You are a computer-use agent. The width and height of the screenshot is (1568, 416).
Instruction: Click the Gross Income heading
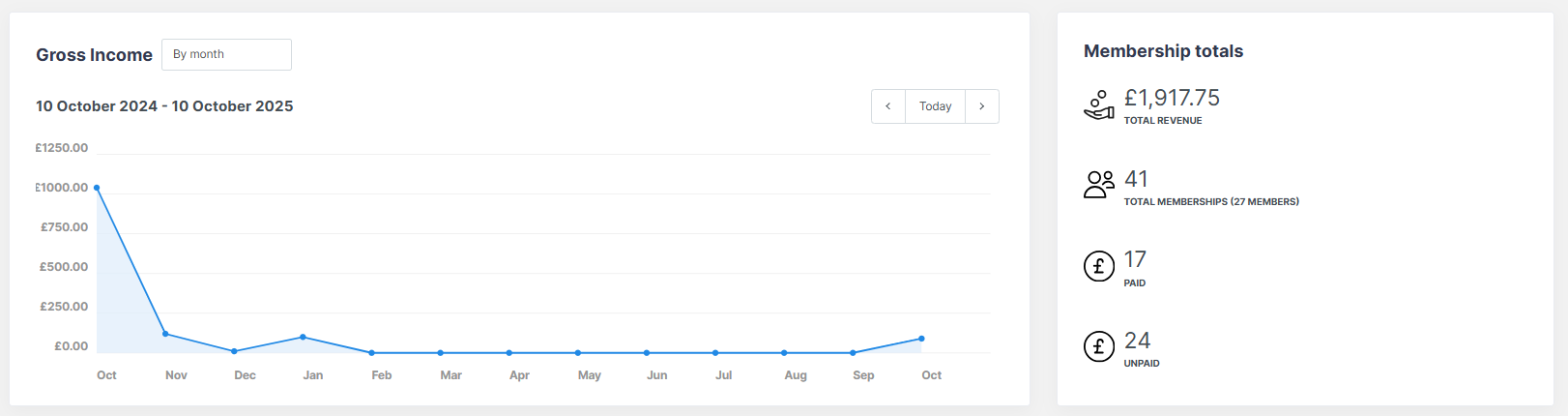tap(94, 55)
